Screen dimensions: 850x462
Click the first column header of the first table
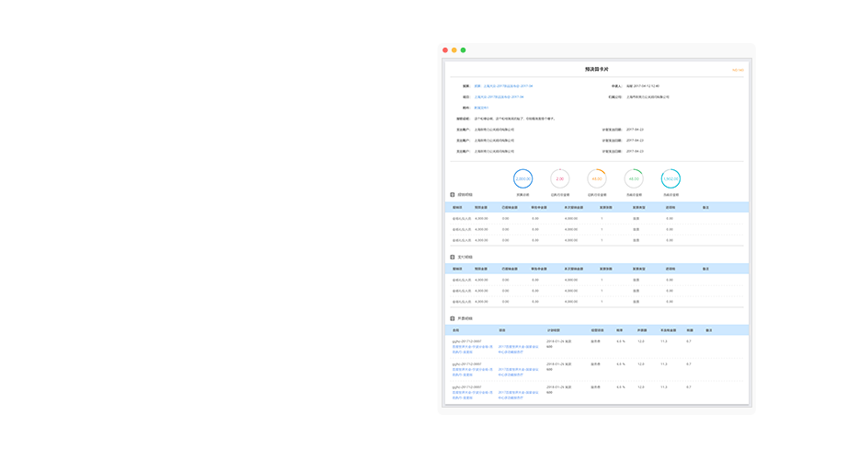[458, 207]
